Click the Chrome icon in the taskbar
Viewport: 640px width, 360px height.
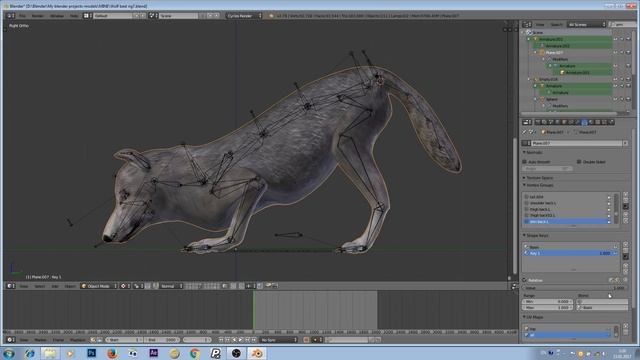195,353
